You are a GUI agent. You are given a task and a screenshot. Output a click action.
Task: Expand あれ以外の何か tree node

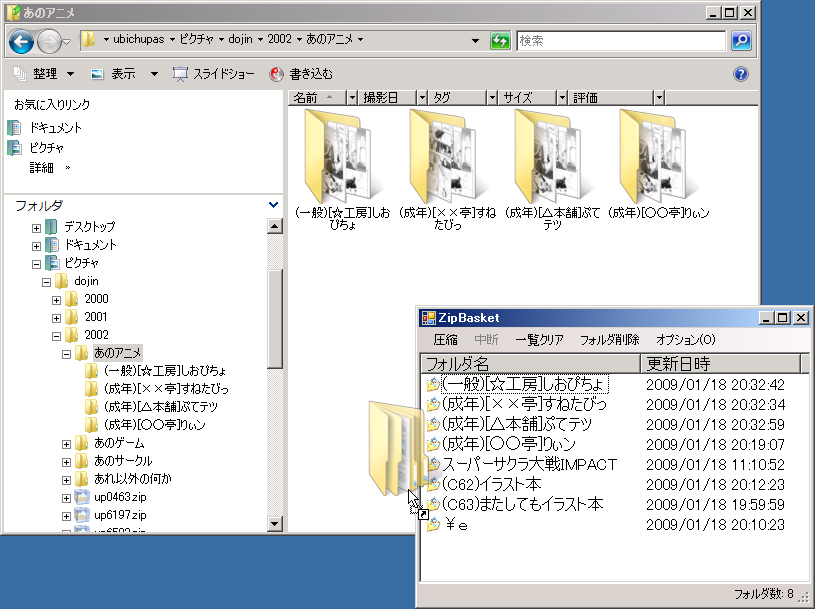pos(66,480)
